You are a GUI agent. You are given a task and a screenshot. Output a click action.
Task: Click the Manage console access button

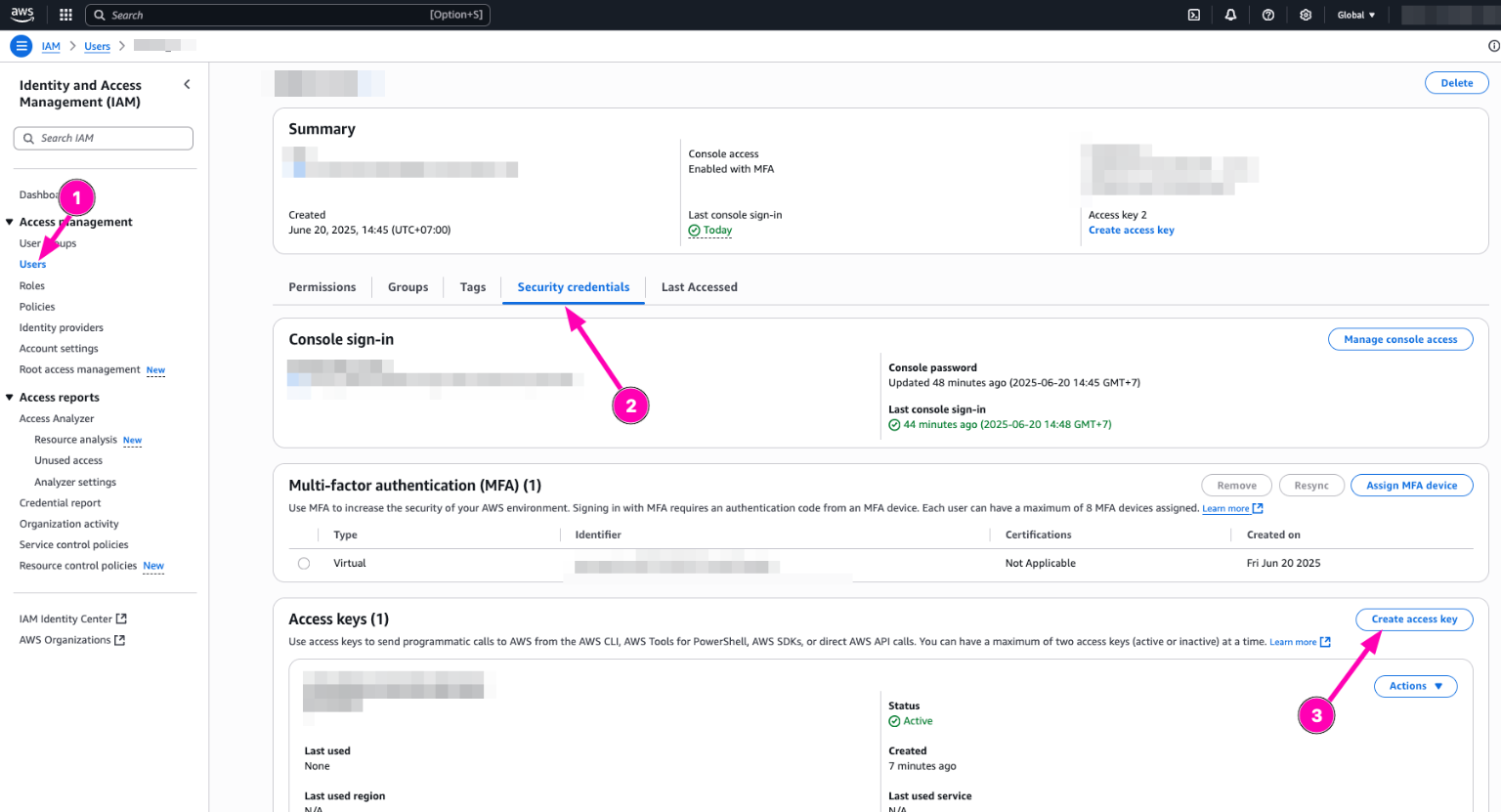pos(1399,340)
